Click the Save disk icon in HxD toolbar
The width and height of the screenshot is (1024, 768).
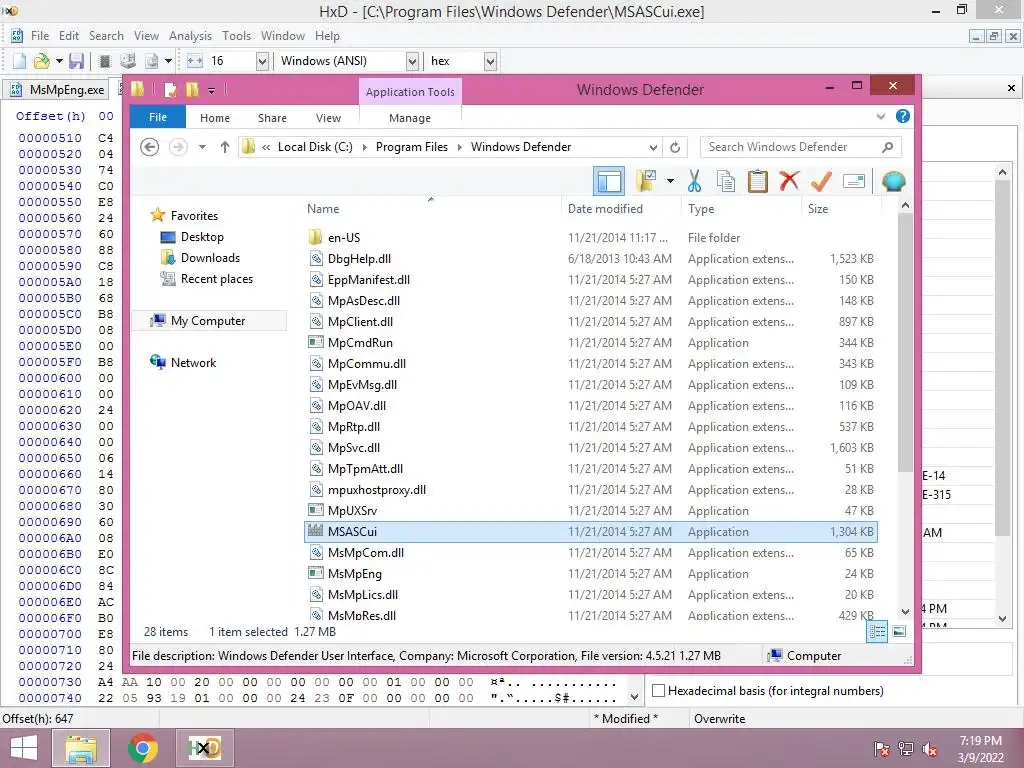pyautogui.click(x=76, y=61)
